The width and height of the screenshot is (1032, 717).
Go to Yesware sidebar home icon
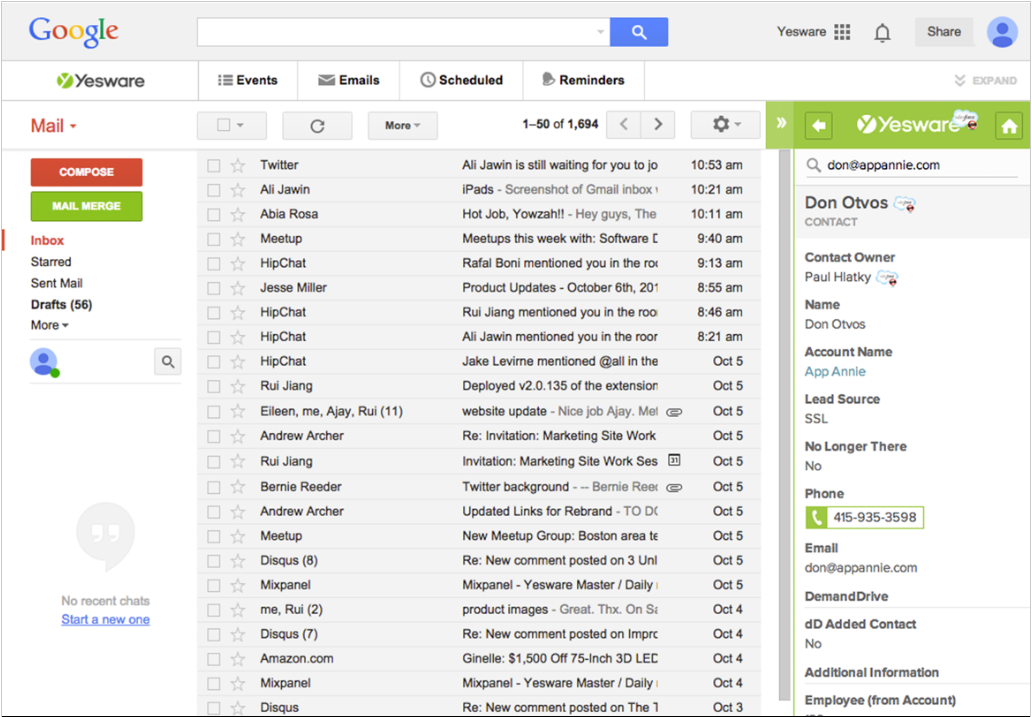(1009, 126)
